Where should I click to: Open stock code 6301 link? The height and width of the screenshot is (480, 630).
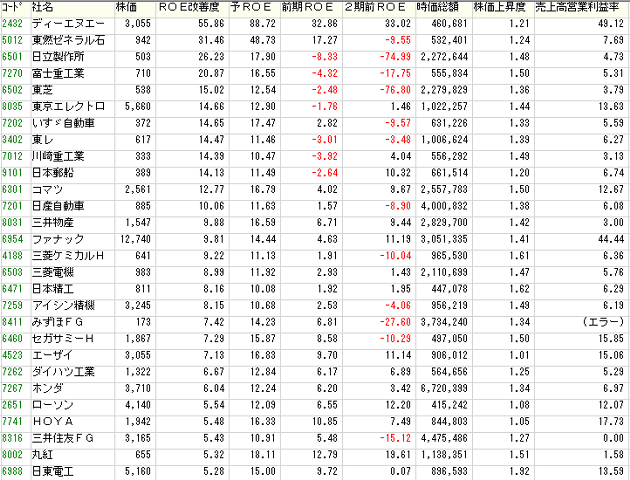pyautogui.click(x=12, y=190)
